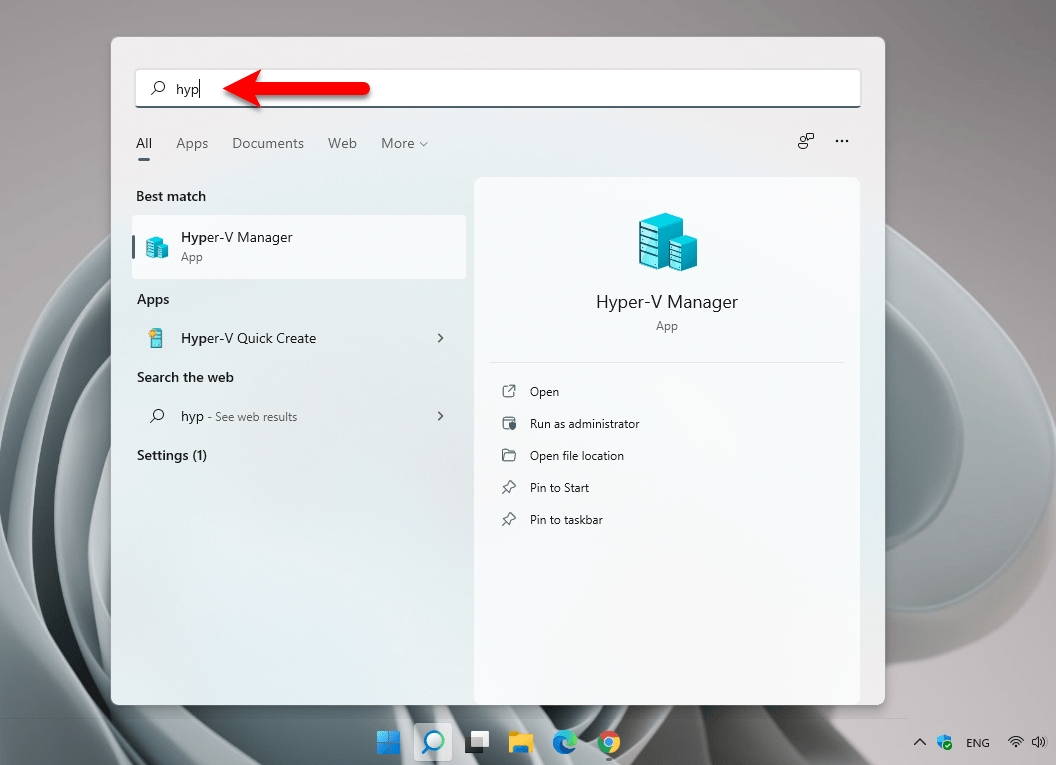Click the search box containing "hyp"
1056x765 pixels.
[498, 88]
